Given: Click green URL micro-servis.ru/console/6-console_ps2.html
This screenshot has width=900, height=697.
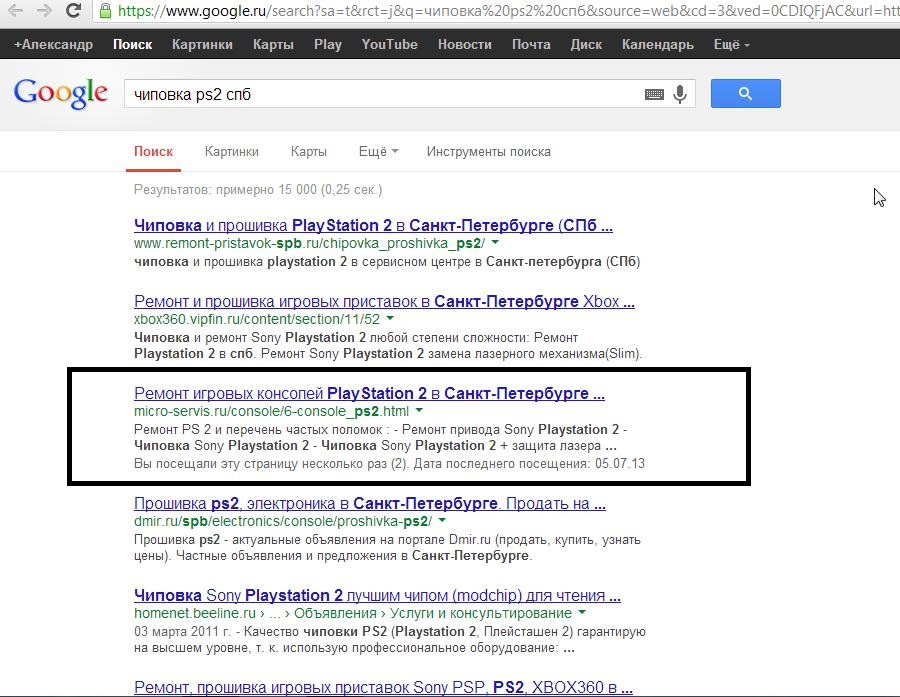Looking at the screenshot, I should tap(271, 411).
